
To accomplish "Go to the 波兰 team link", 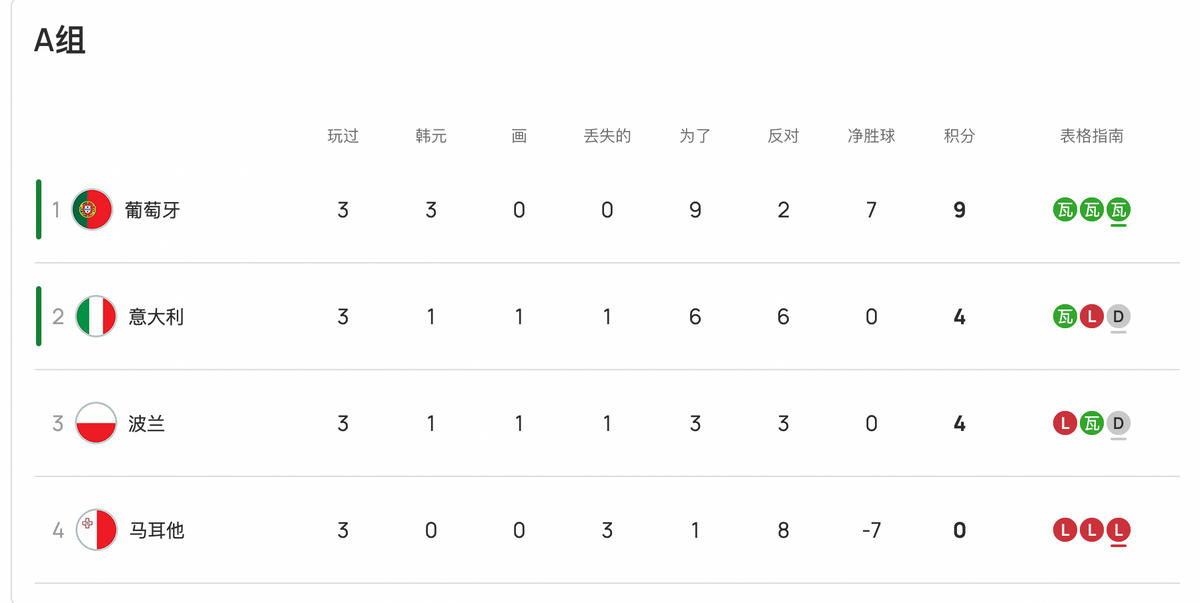I will 147,423.
